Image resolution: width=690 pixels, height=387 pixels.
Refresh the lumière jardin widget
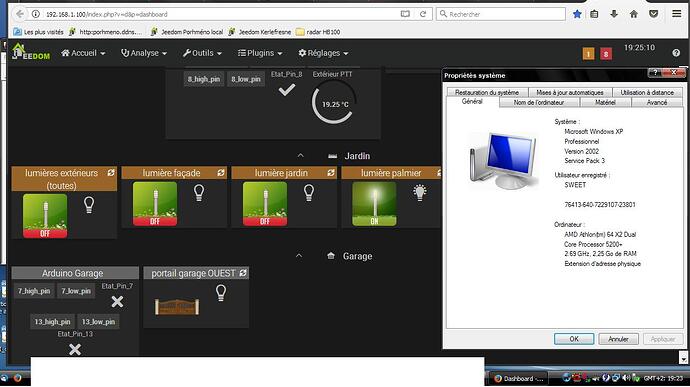[331, 173]
